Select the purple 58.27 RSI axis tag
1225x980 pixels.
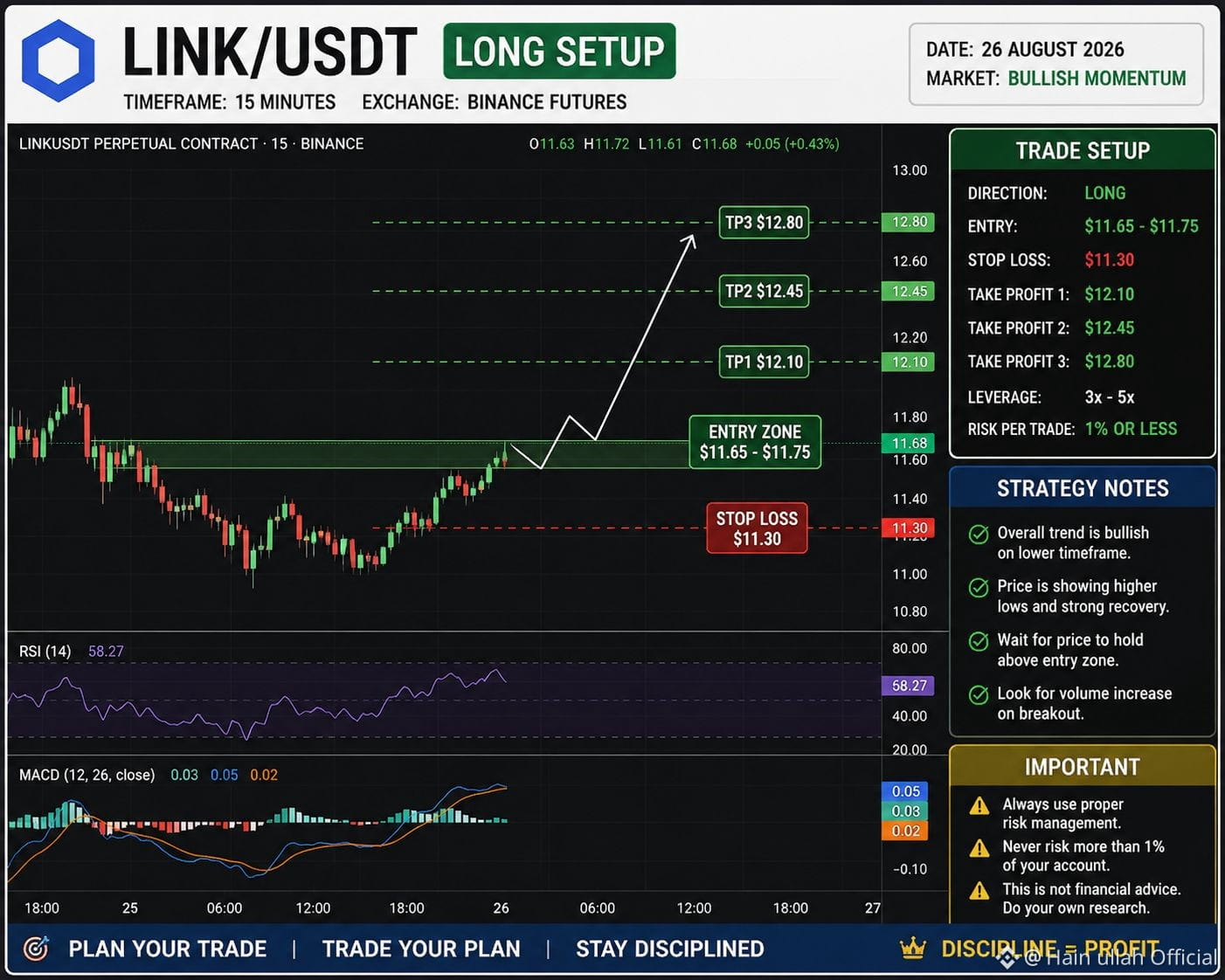(908, 686)
